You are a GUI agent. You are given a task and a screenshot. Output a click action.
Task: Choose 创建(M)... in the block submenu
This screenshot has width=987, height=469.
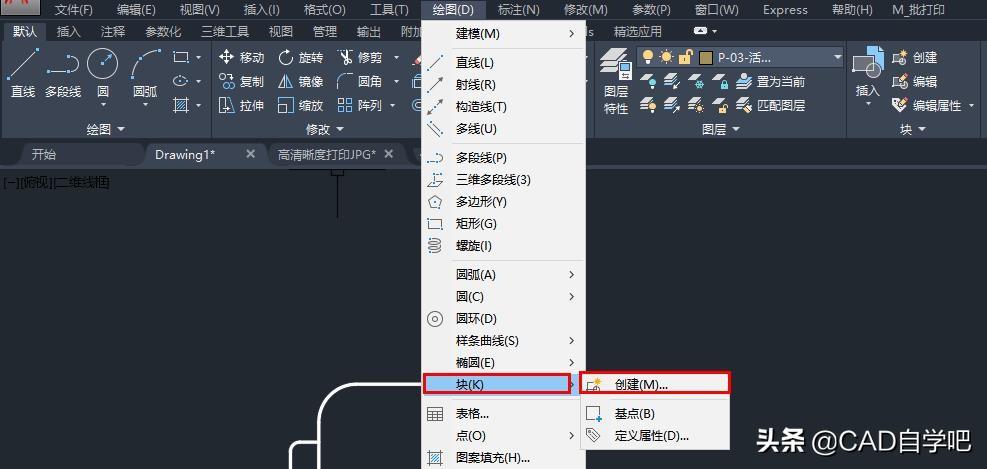pos(655,384)
